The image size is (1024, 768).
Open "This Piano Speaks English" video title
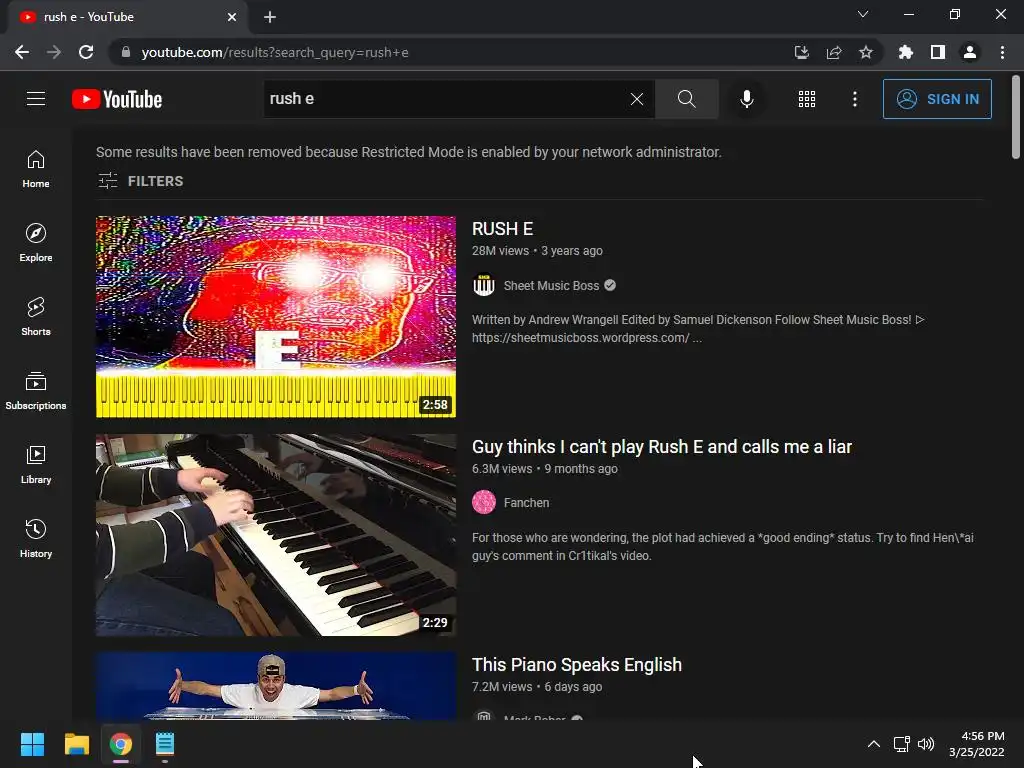click(577, 665)
